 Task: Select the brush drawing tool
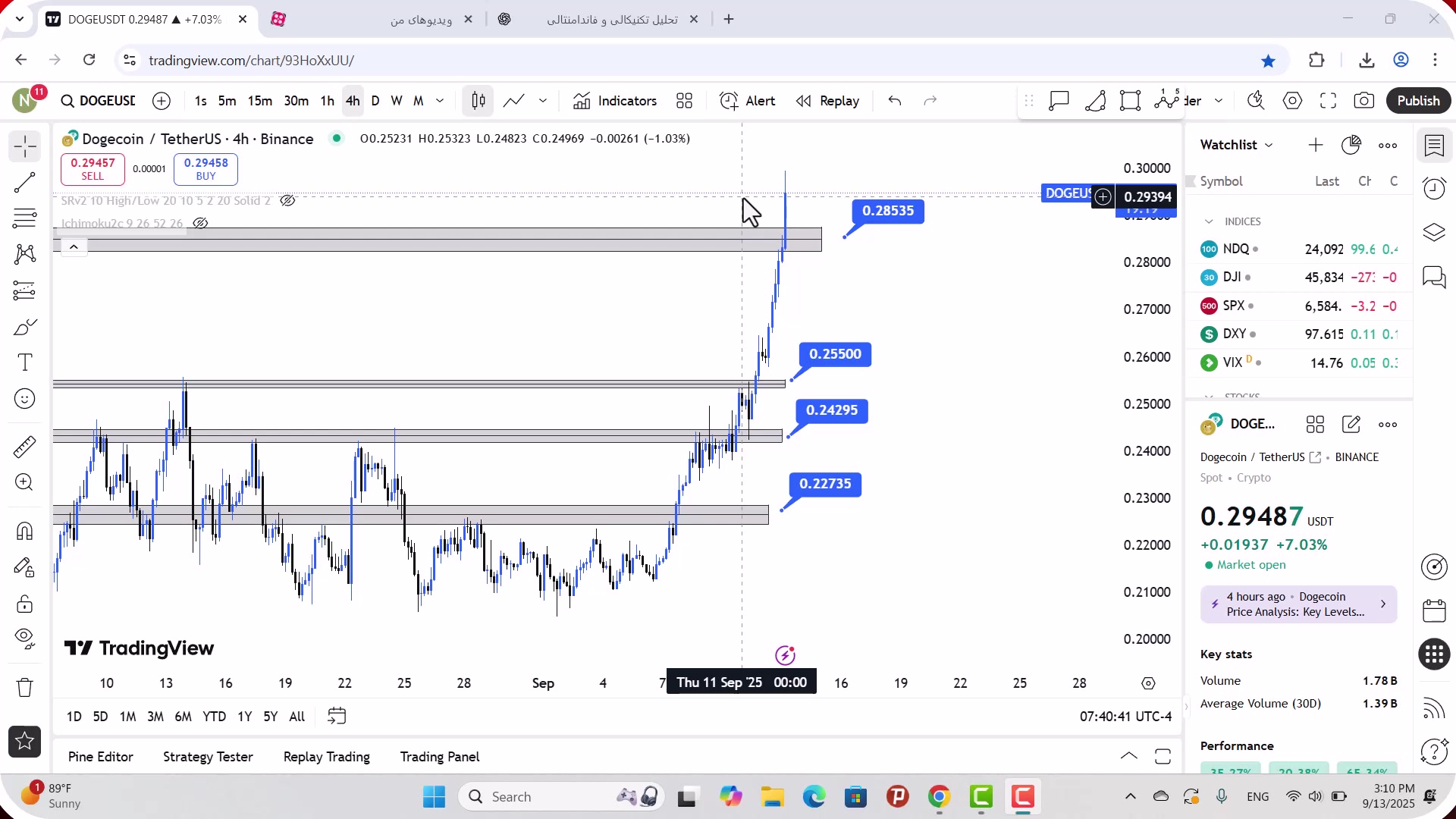pos(25,327)
